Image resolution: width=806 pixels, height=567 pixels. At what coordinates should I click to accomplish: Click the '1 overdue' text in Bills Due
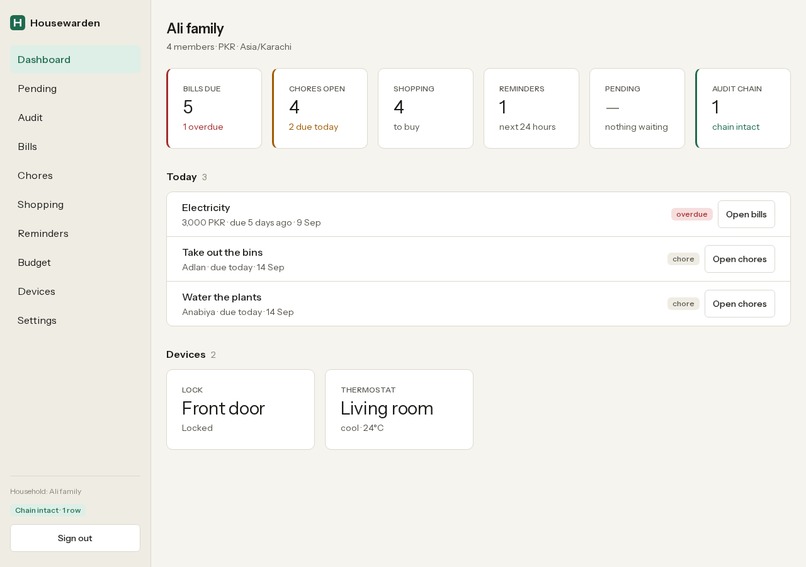[x=203, y=127]
